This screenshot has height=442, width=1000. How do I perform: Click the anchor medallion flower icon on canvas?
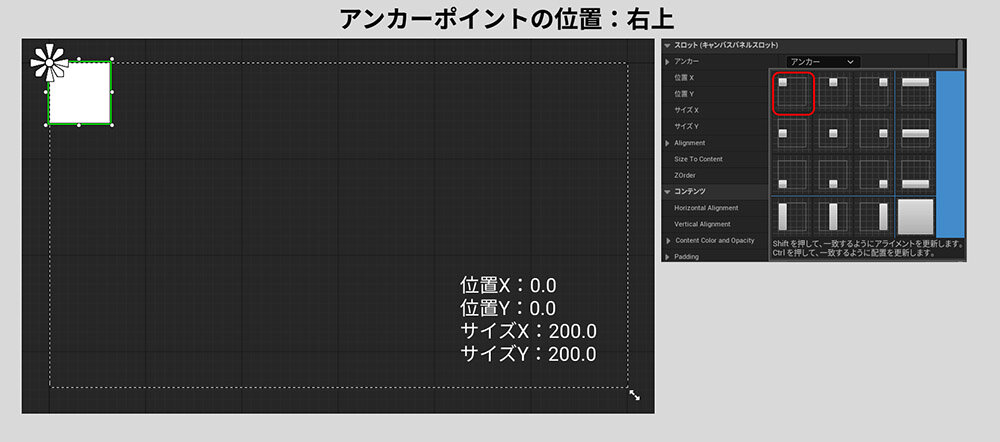tap(49, 62)
